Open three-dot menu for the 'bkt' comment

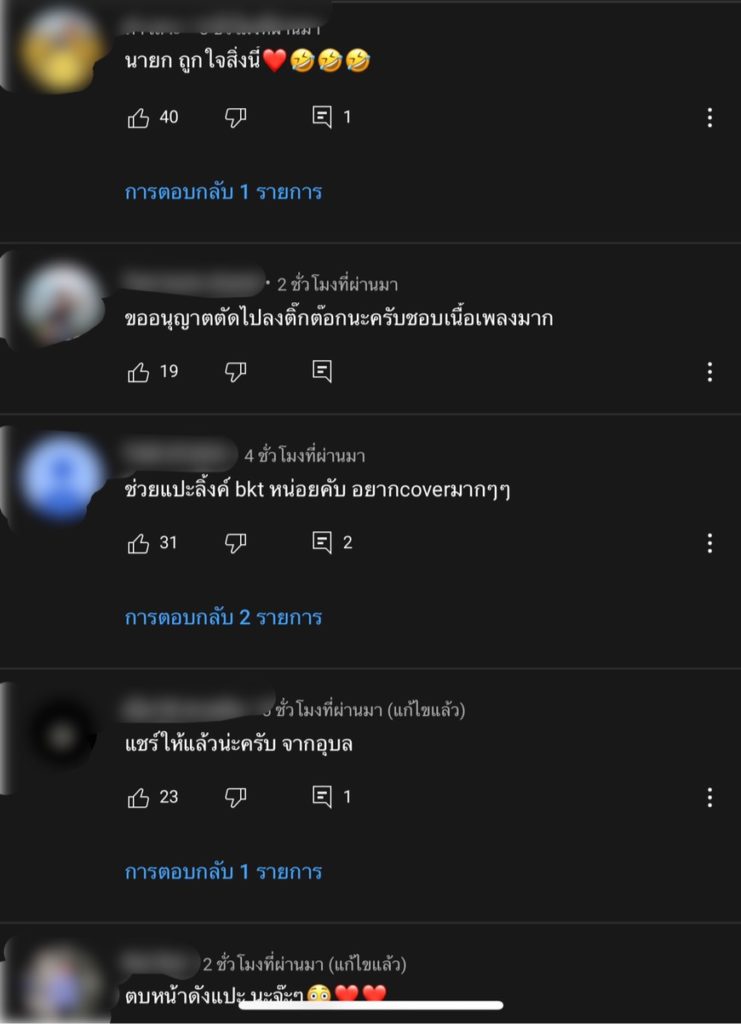pyautogui.click(x=710, y=543)
